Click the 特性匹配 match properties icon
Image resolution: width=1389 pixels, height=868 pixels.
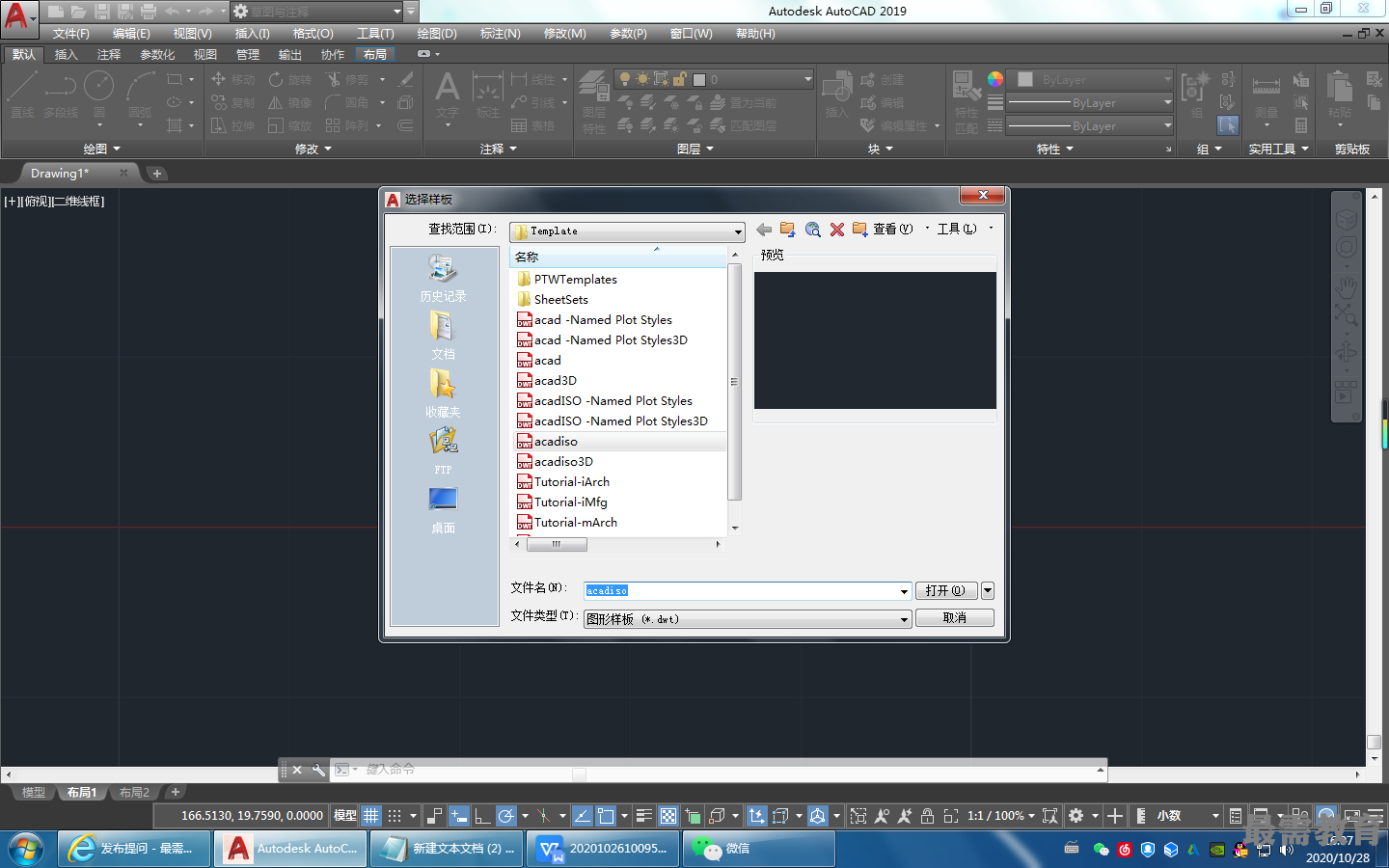pyautogui.click(x=967, y=102)
